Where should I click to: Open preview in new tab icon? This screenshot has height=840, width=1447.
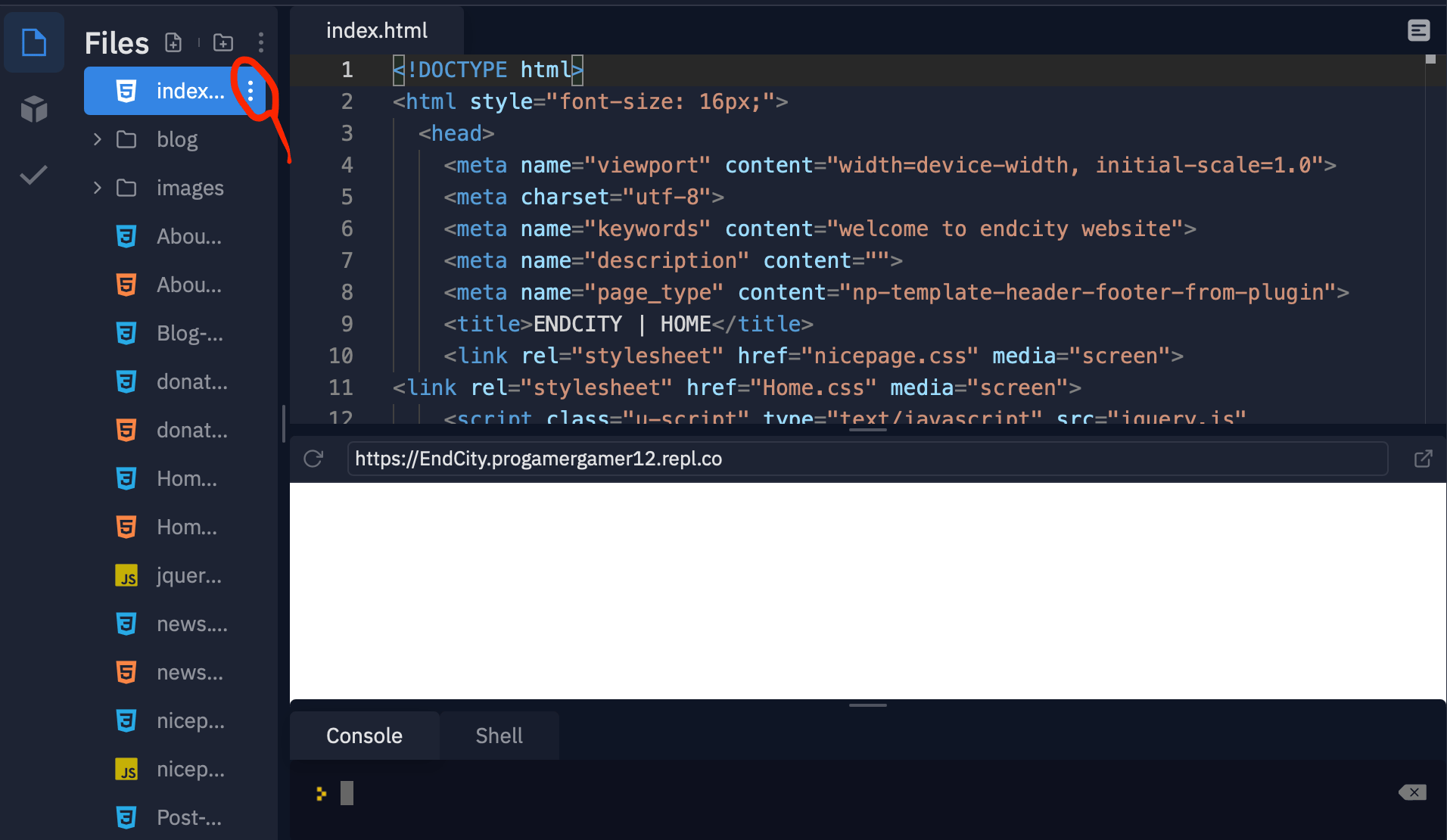click(x=1423, y=459)
